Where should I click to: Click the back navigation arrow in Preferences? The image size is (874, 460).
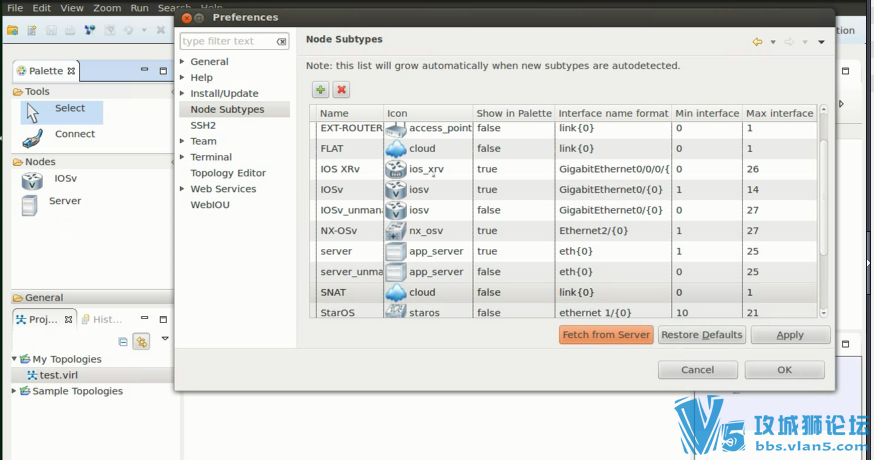coord(757,42)
